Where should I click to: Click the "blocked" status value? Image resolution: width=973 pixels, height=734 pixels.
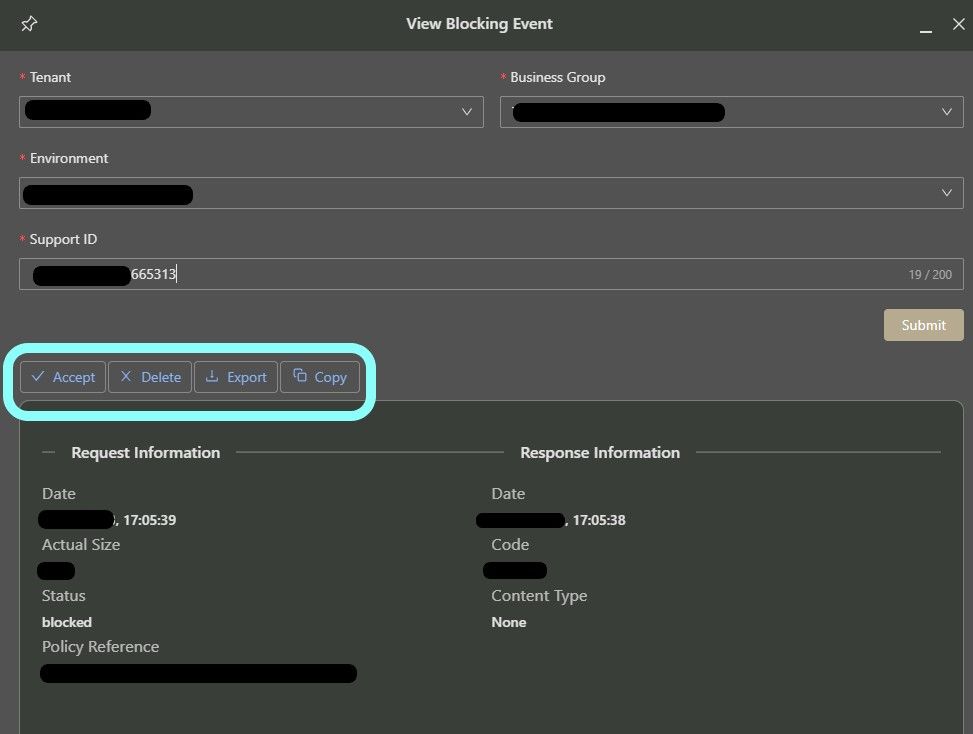click(x=67, y=622)
